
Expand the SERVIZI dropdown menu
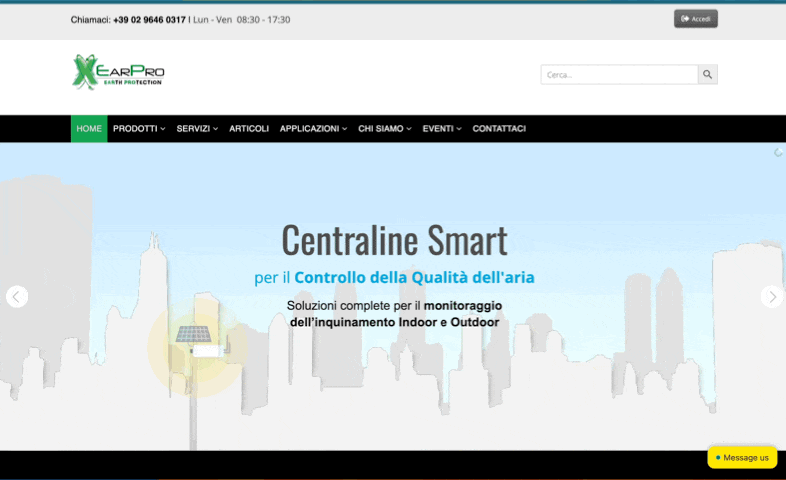click(197, 129)
